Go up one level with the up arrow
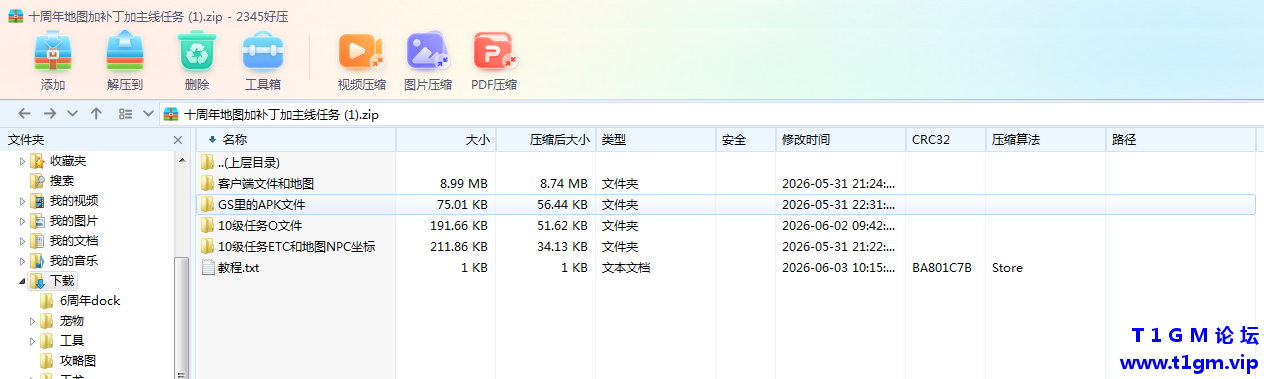The width and height of the screenshot is (1264, 379). [x=96, y=114]
